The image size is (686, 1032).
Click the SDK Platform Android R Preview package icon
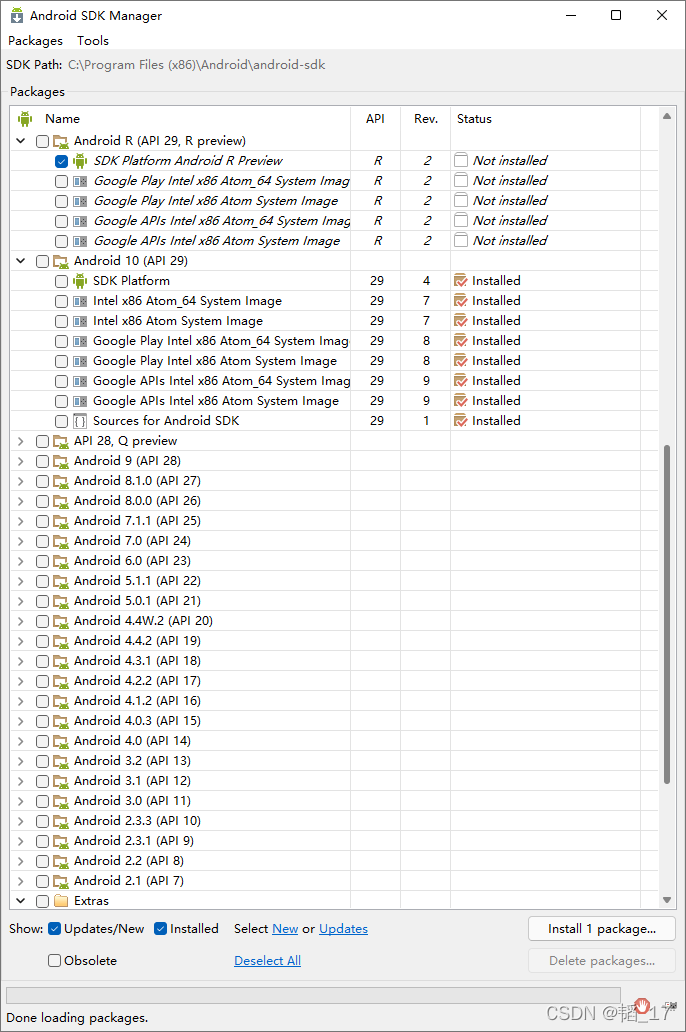[x=80, y=160]
